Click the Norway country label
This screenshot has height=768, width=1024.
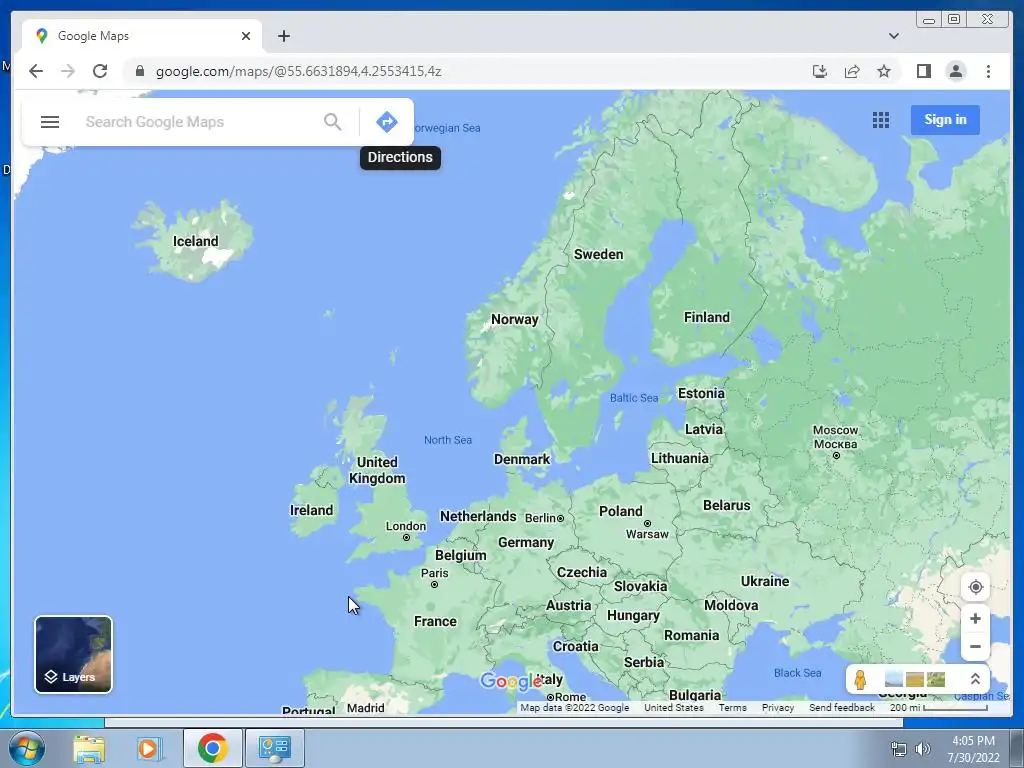515,319
